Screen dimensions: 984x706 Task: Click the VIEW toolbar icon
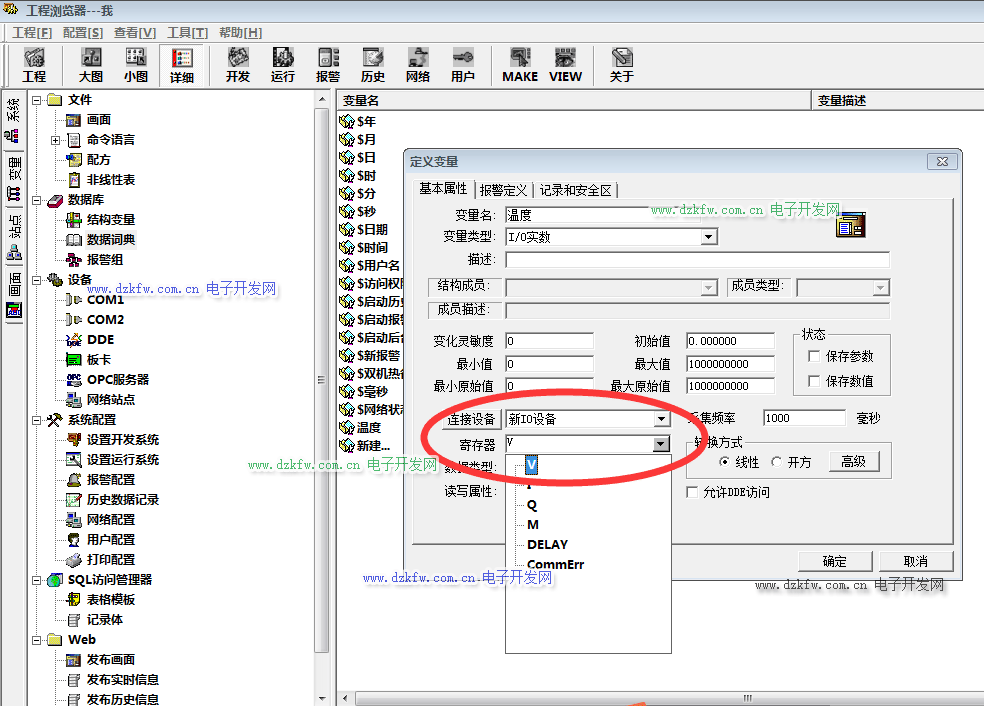click(565, 65)
